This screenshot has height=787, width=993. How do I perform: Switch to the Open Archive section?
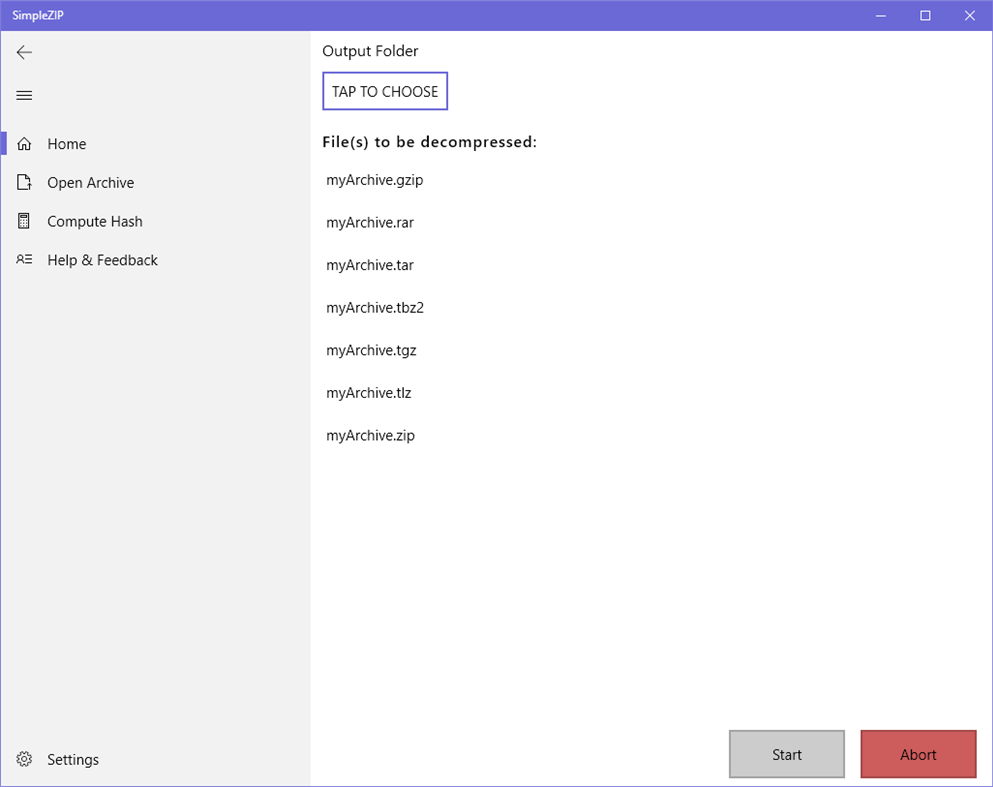pos(91,182)
